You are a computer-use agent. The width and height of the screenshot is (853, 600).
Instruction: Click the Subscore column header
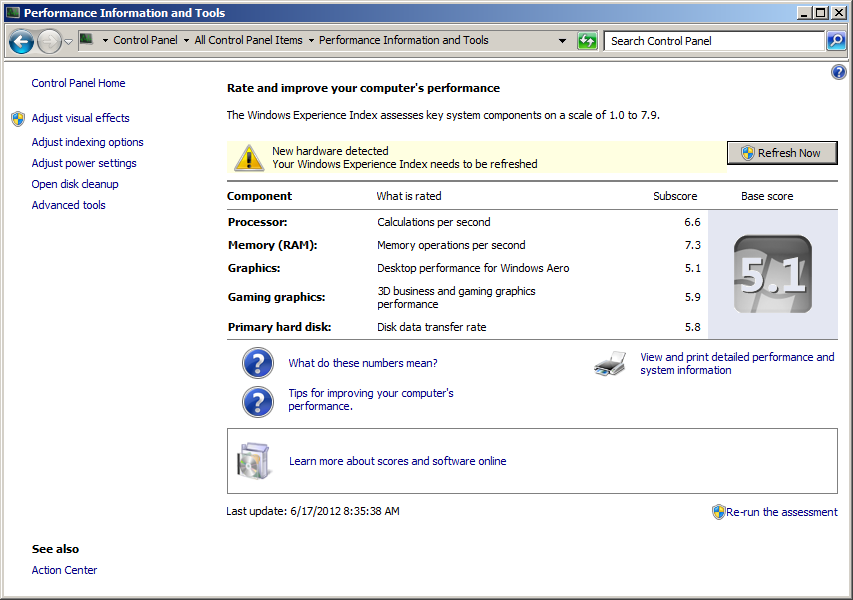click(675, 196)
